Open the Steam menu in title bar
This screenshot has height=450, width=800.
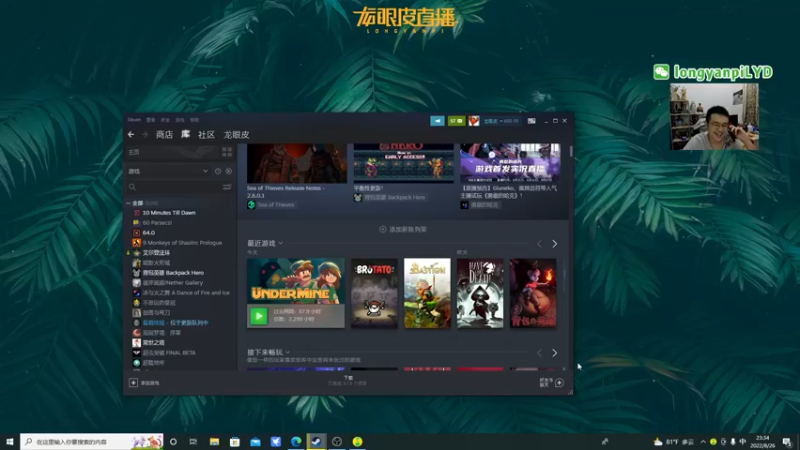pos(134,120)
